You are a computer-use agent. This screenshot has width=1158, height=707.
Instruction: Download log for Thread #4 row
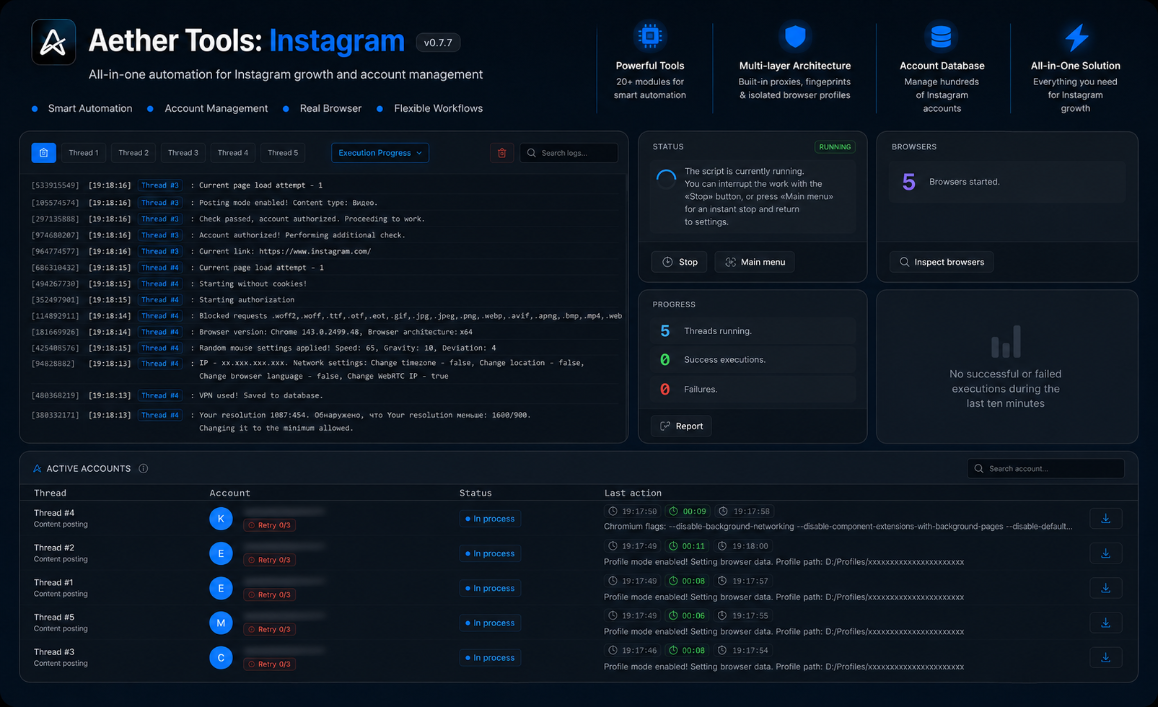tap(1106, 519)
